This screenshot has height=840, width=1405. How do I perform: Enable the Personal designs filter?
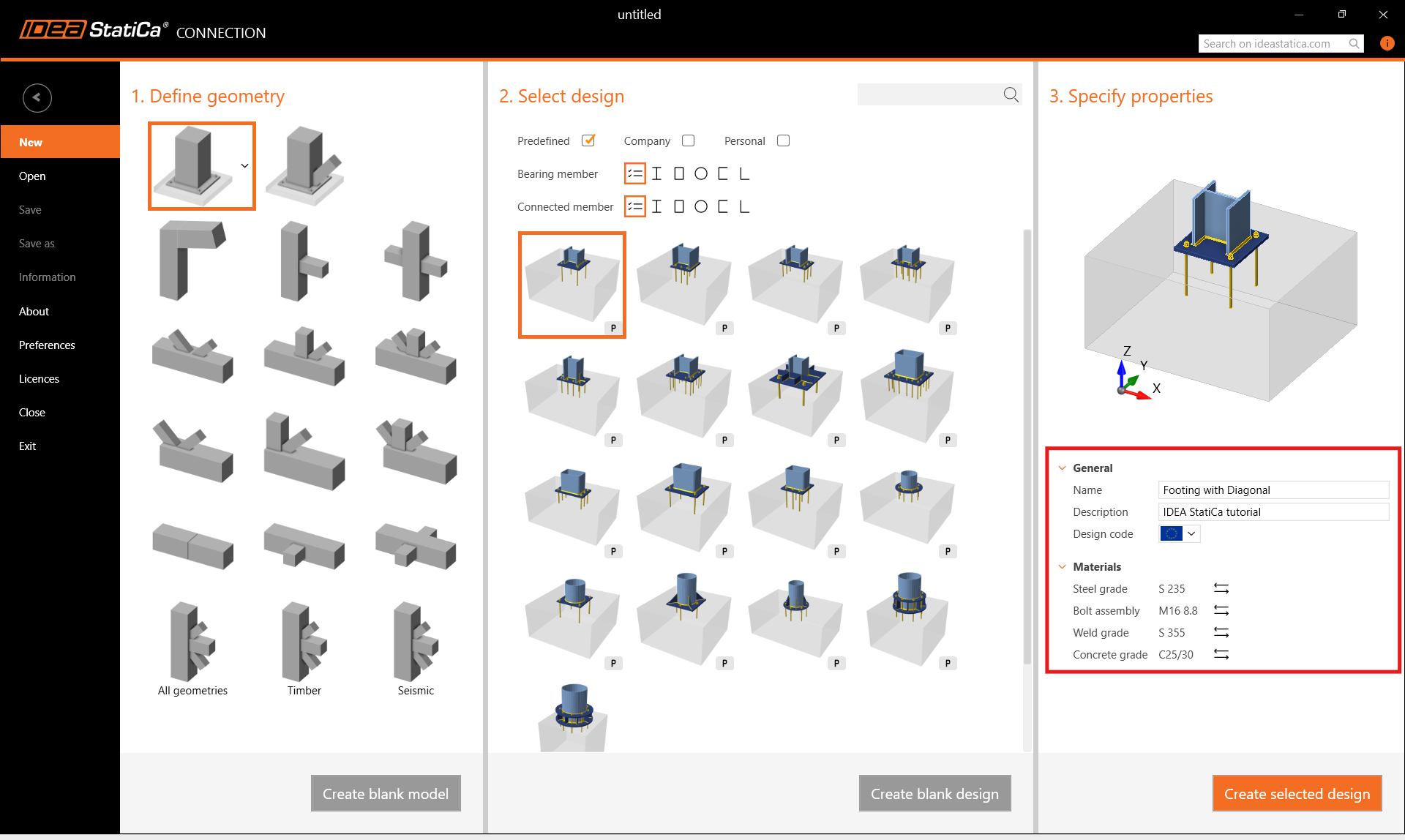click(x=783, y=140)
